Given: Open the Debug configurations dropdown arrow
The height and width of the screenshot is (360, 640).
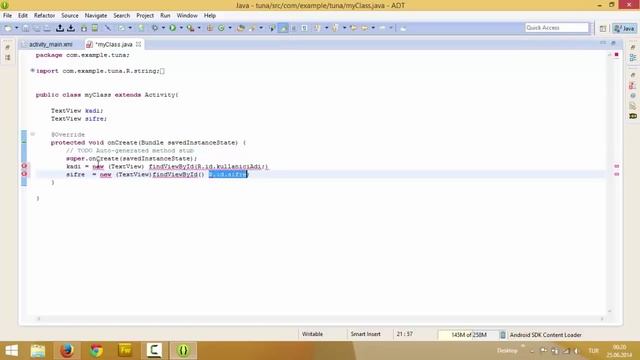Looking at the screenshot, I should coord(163,28).
